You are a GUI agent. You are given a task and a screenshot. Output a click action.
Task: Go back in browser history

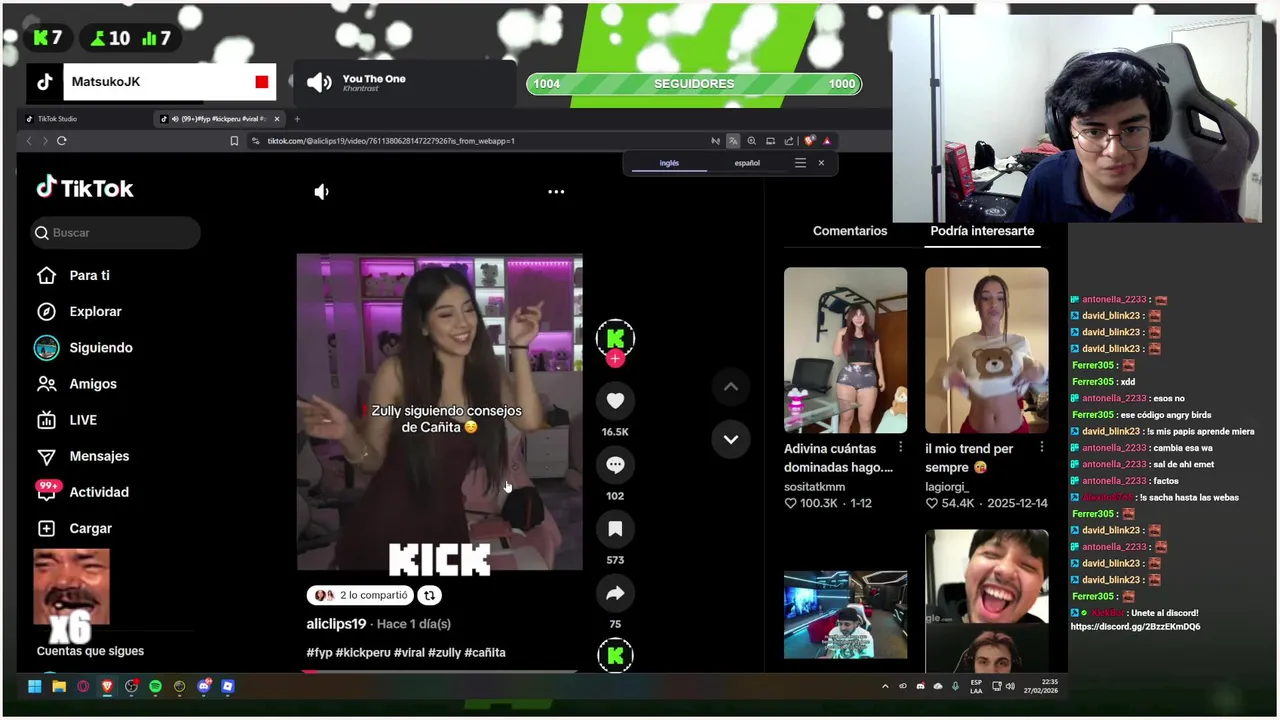29,141
